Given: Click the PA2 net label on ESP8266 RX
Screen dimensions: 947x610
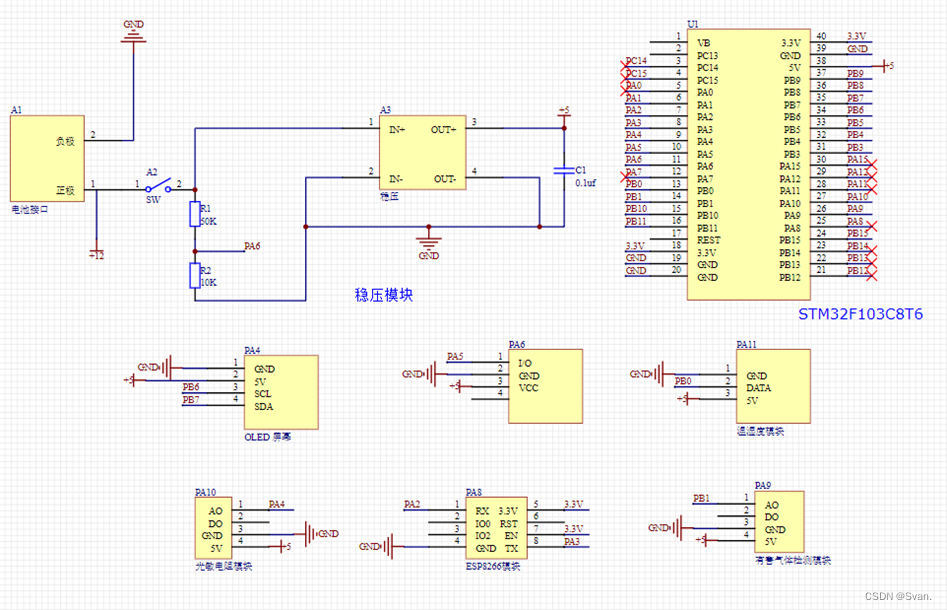Looking at the screenshot, I should coord(412,504).
